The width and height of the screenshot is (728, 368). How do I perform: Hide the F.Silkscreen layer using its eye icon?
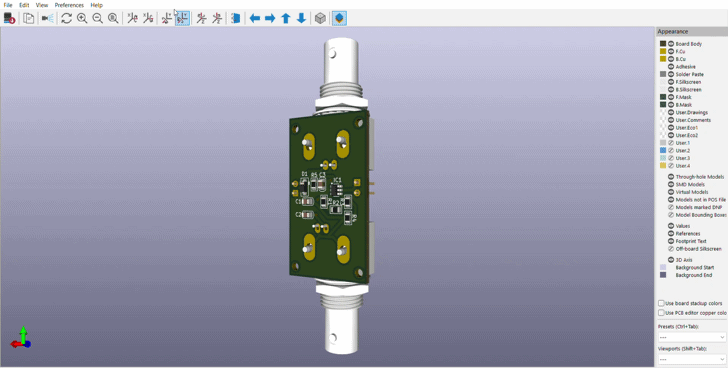coord(671,82)
